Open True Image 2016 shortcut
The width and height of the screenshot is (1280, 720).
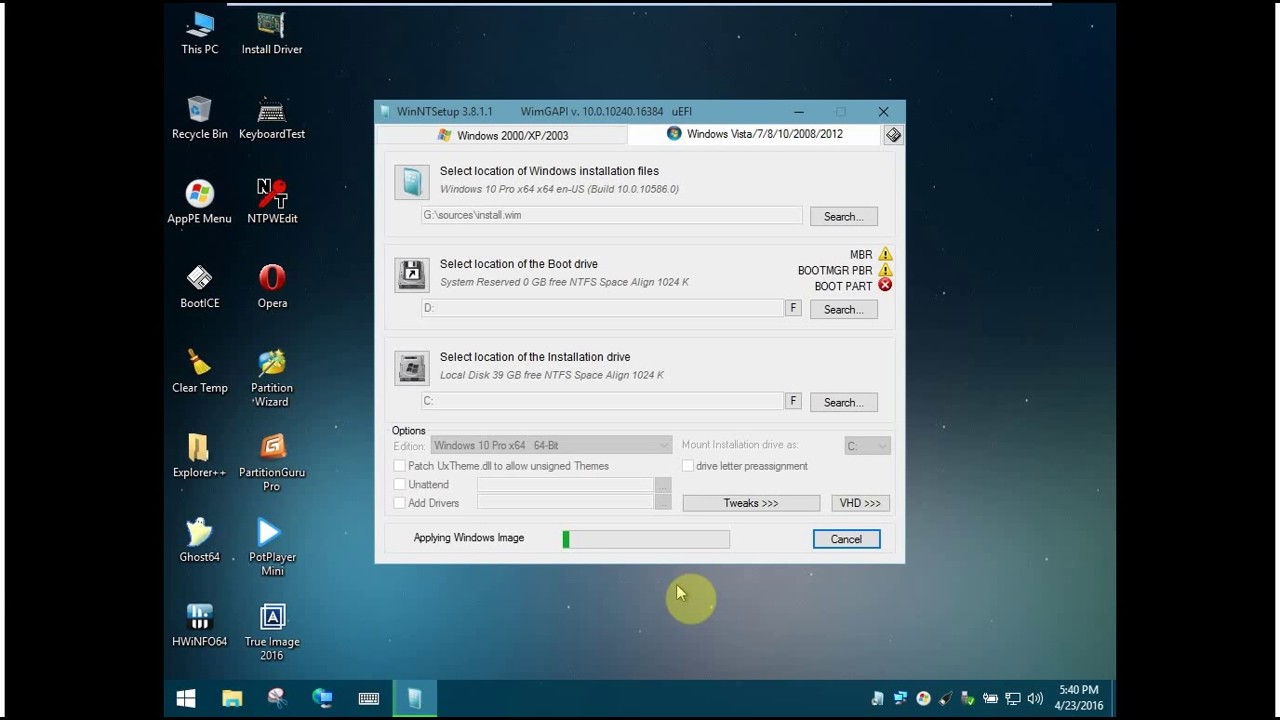[x=272, y=632]
